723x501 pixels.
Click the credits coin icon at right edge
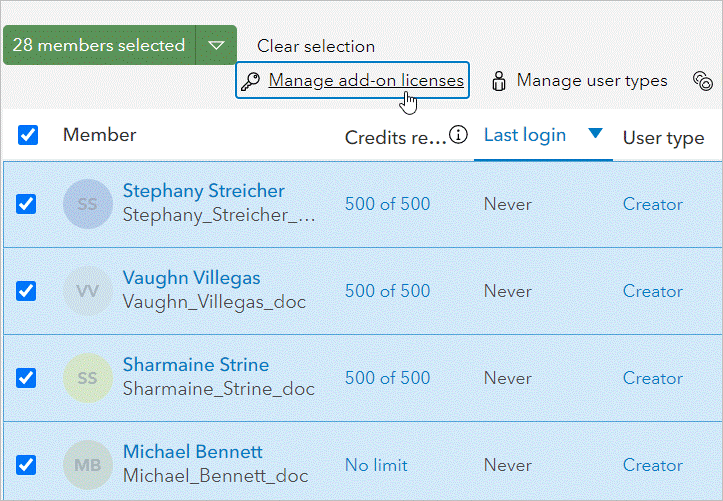coord(702,81)
